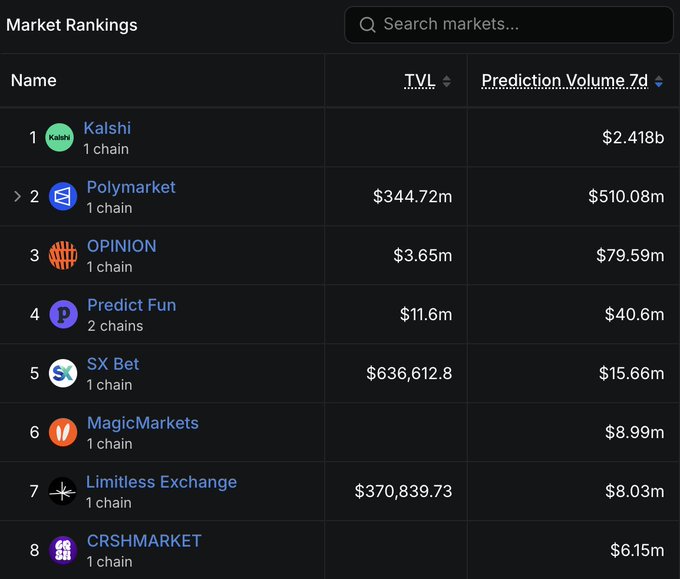Click rank number 8 beside CRSHMARKET

point(34,550)
